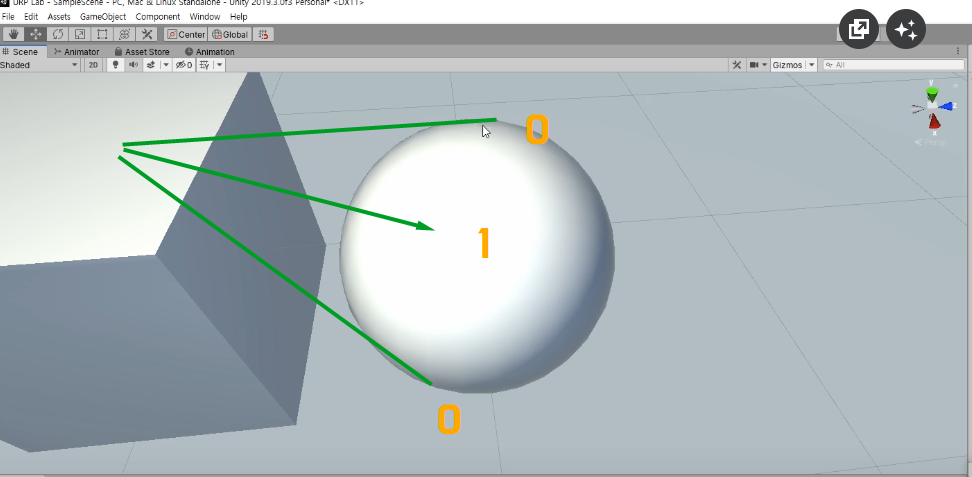Select the Rect tool
The image size is (972, 477).
coord(102,34)
